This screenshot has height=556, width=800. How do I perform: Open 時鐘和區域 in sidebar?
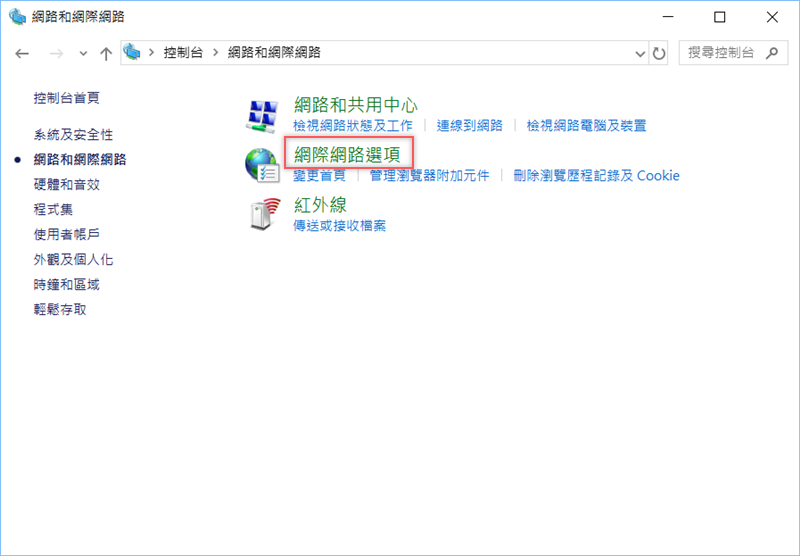tap(67, 285)
